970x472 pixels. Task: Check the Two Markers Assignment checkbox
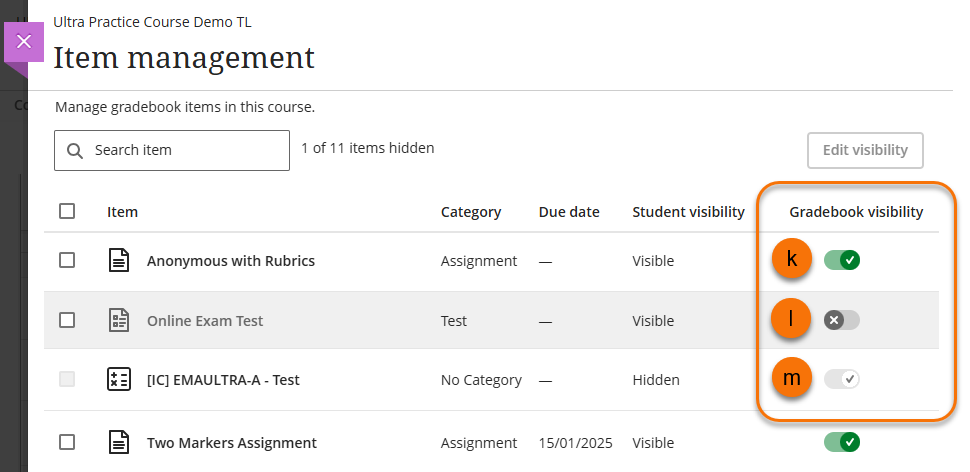[67, 442]
